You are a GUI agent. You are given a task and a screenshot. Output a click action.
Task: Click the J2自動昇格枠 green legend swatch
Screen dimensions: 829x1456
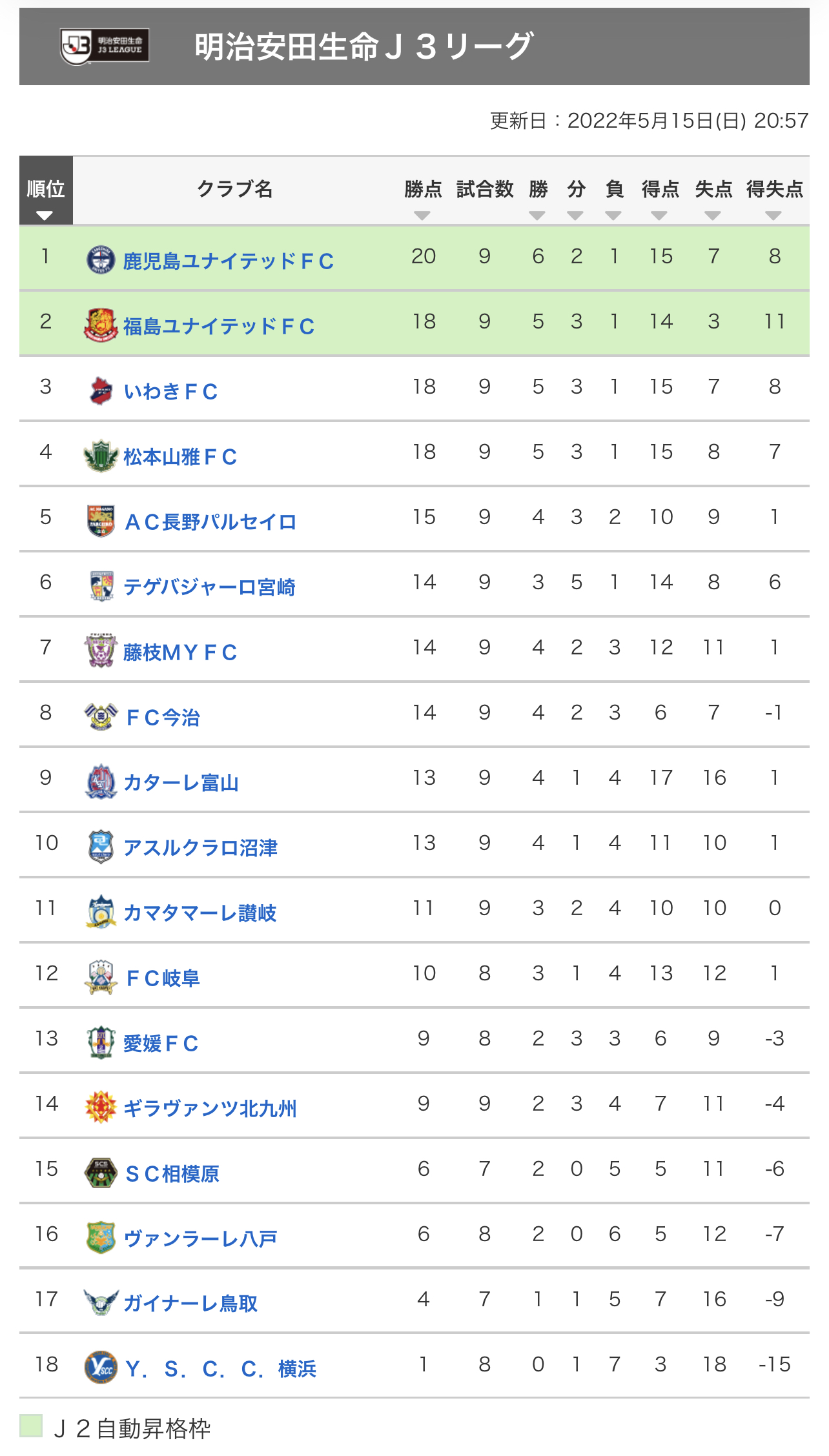[x=31, y=1426]
